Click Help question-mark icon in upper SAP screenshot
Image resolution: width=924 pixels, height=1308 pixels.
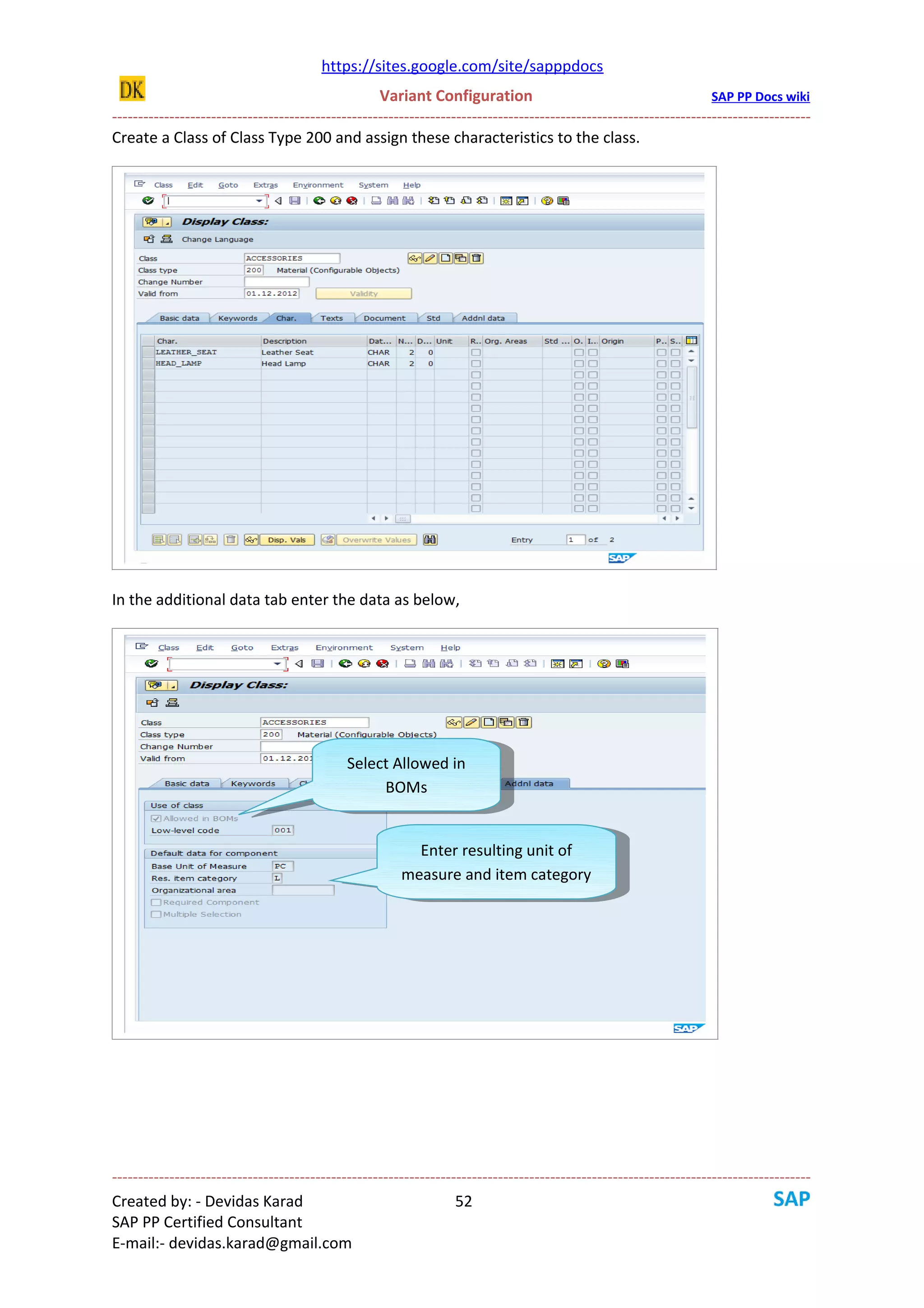(x=547, y=200)
